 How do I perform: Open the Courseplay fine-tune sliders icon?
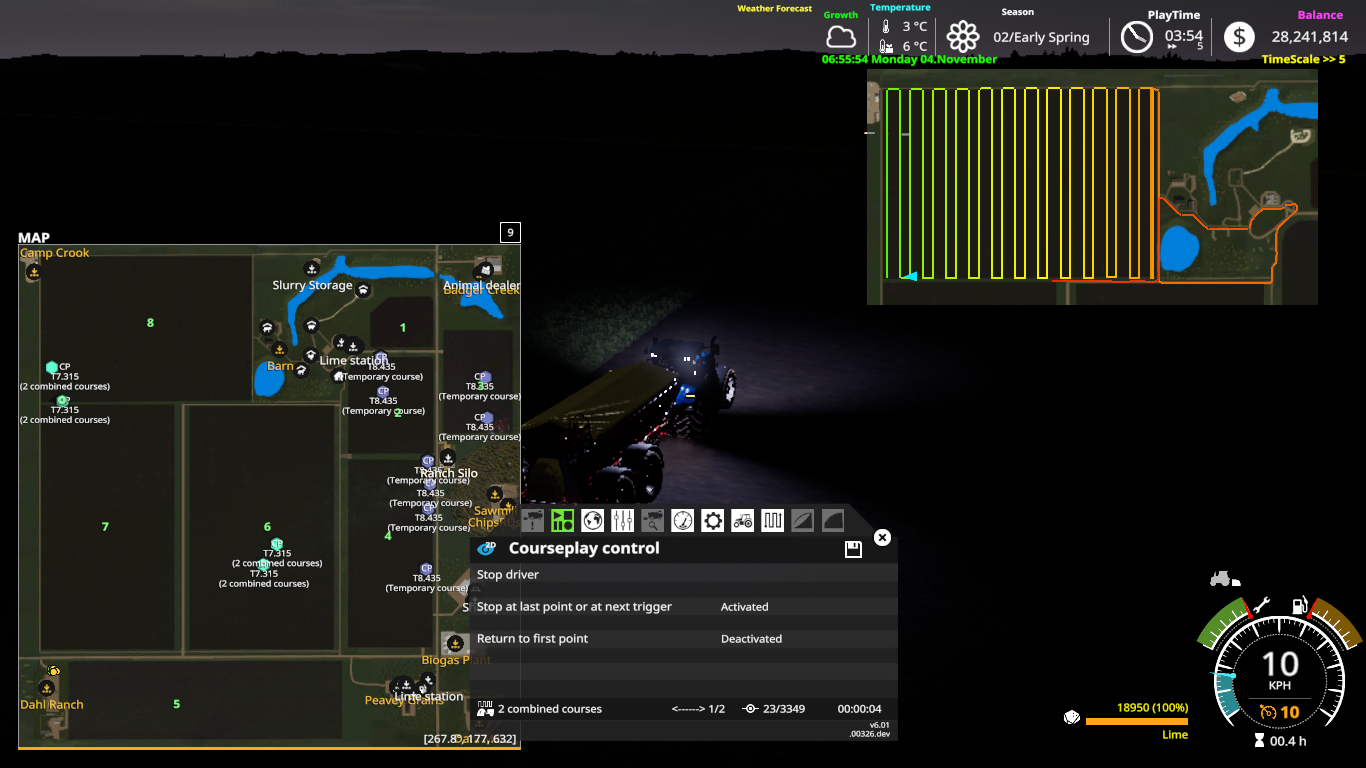pos(622,520)
